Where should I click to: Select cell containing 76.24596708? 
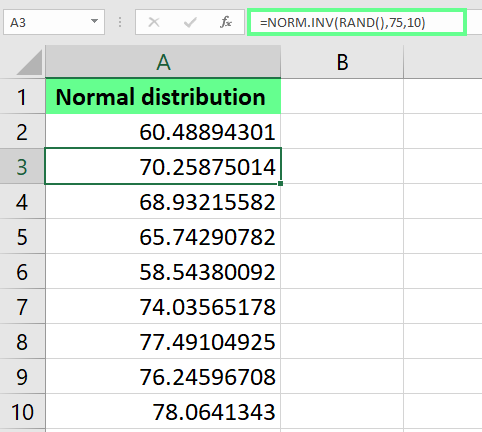[x=163, y=377]
